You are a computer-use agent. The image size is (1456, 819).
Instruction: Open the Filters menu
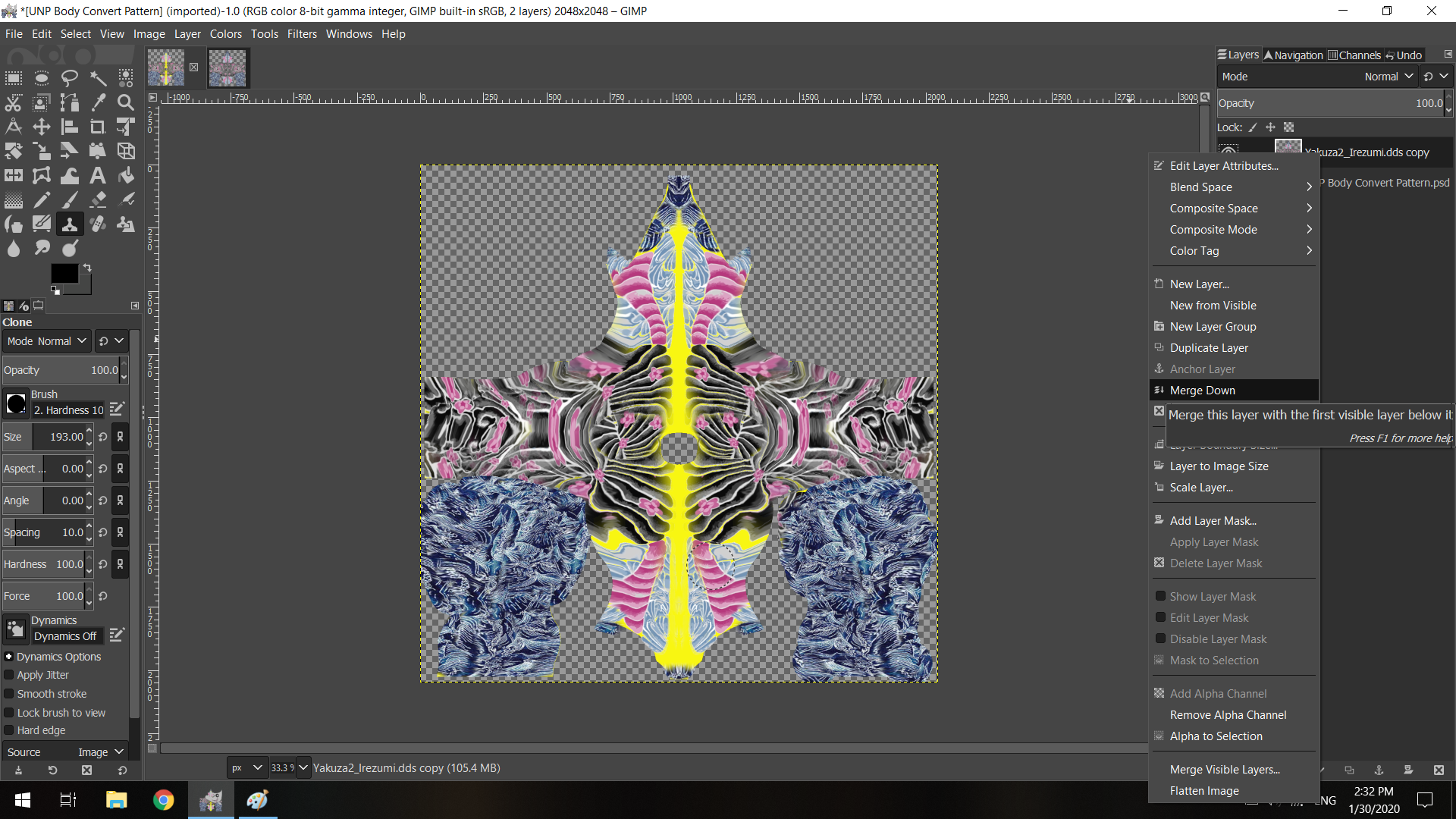302,34
